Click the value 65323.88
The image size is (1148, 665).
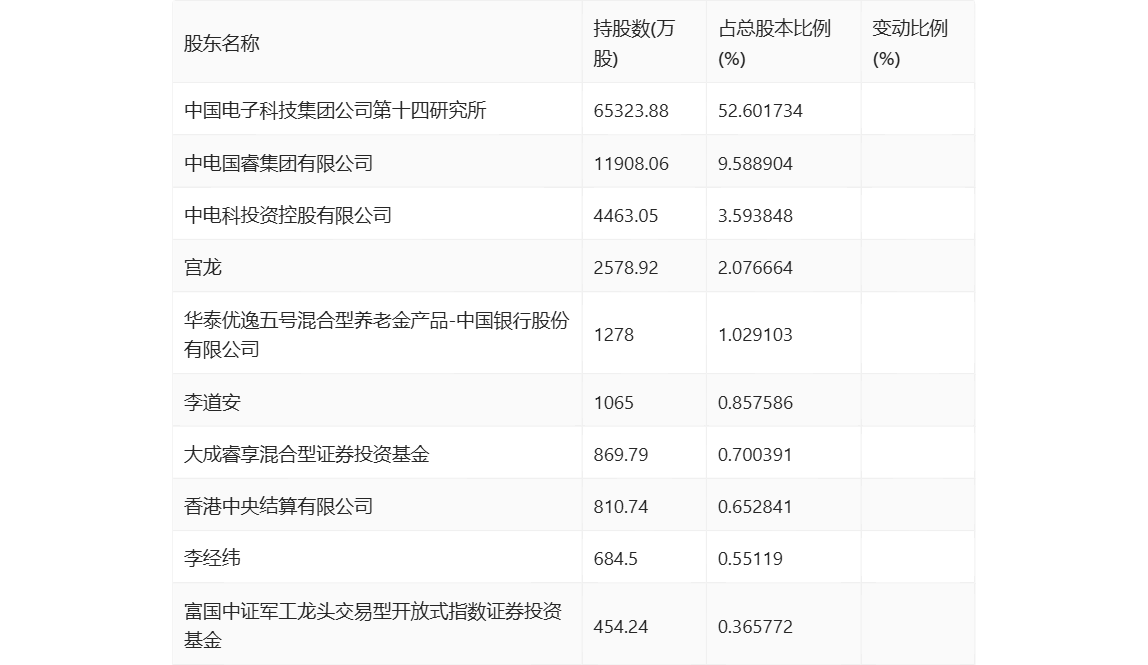631,111
